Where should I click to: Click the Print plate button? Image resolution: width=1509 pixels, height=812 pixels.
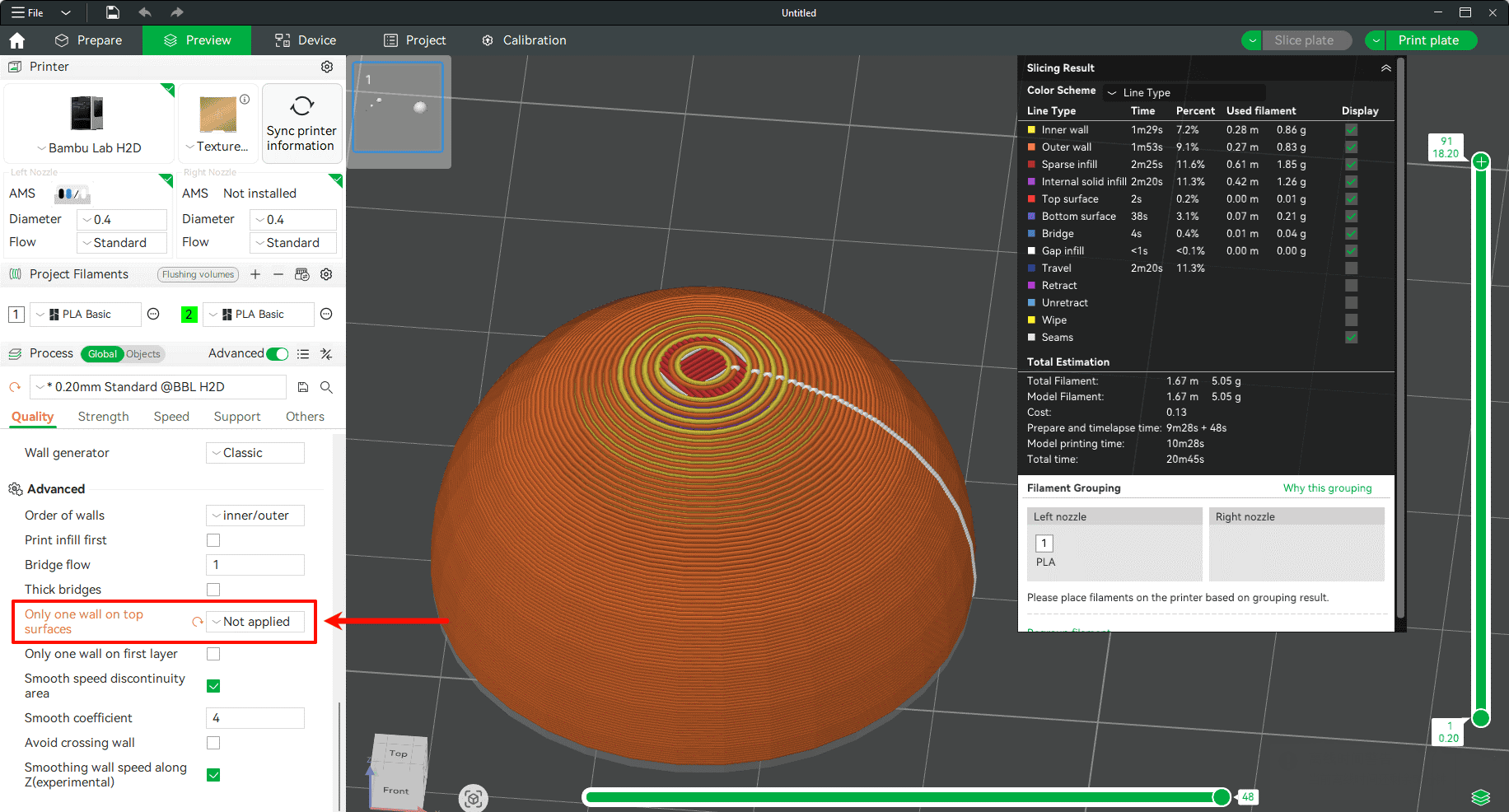[x=1428, y=40]
